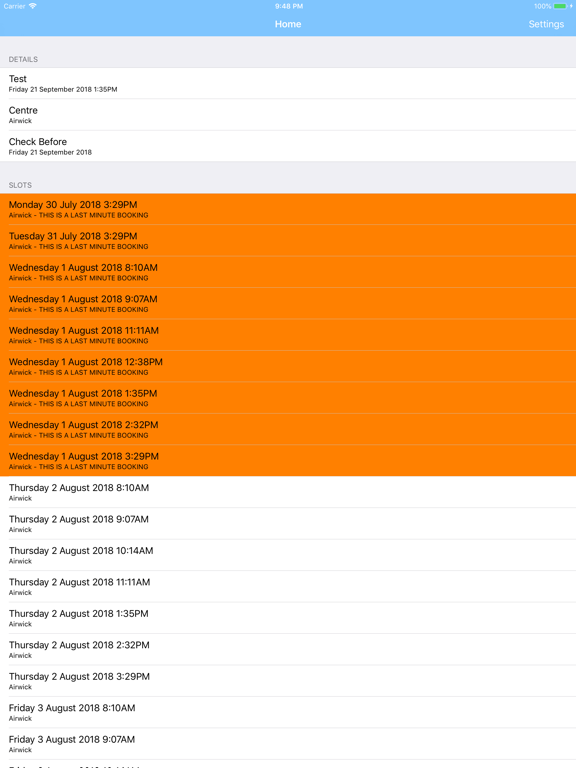Choose Wednesday 1 August 2018 8:10AM slot
This screenshot has width=576, height=768.
pyautogui.click(x=288, y=272)
